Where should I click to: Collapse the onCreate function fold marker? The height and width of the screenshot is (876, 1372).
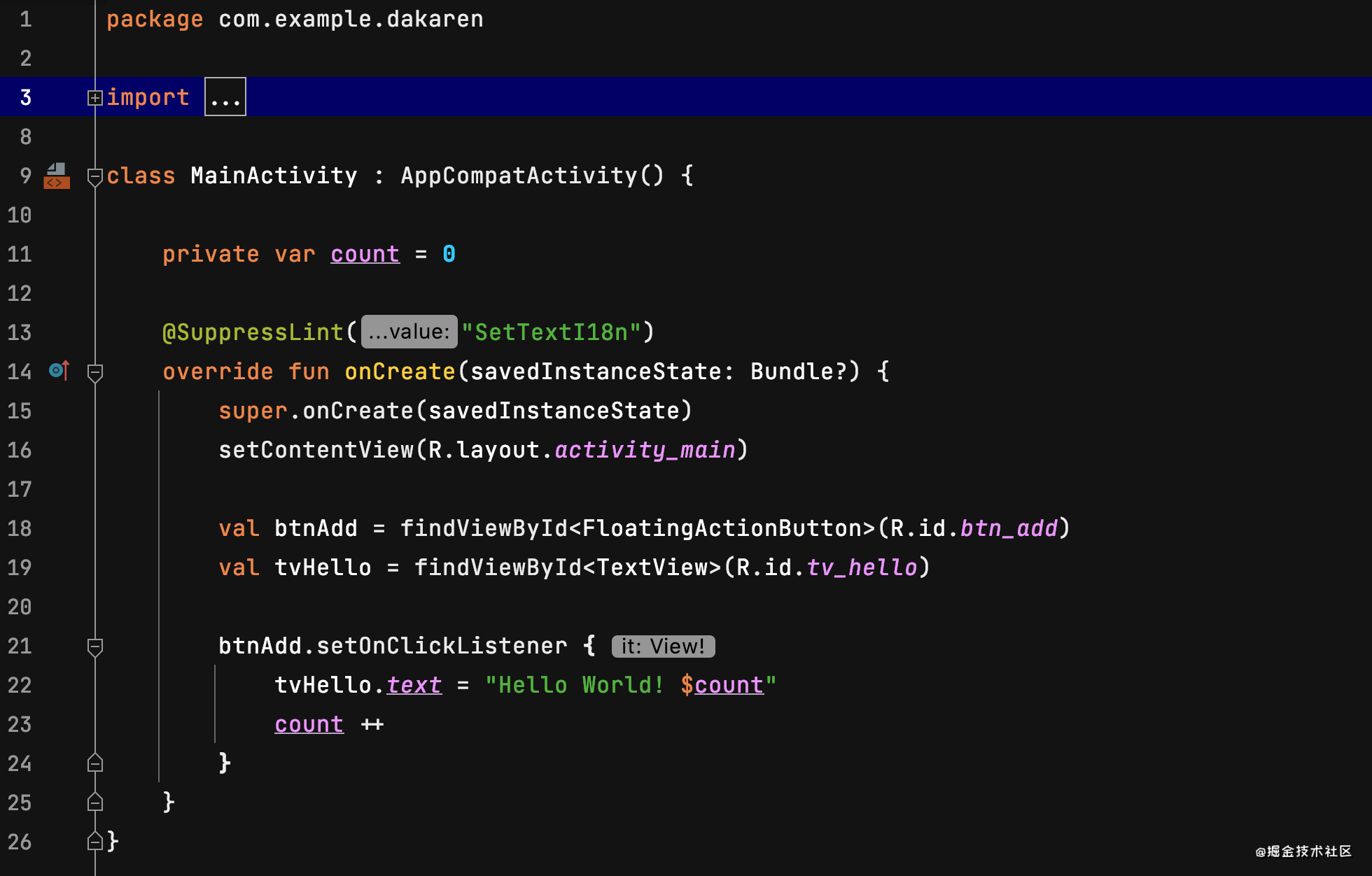[x=95, y=372]
